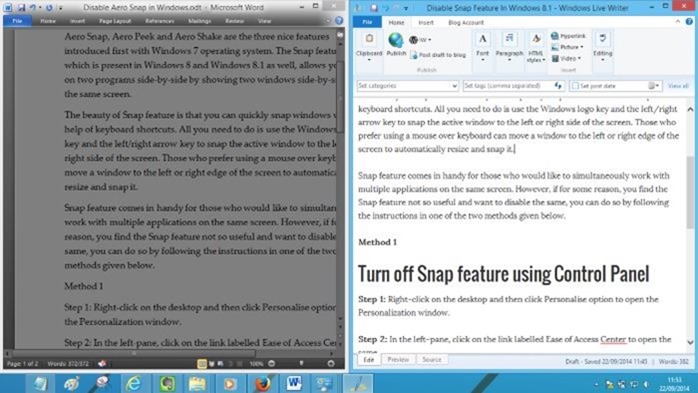This screenshot has height=393, width=698.
Task: Open Firefox from the taskbar
Action: pyautogui.click(x=263, y=383)
